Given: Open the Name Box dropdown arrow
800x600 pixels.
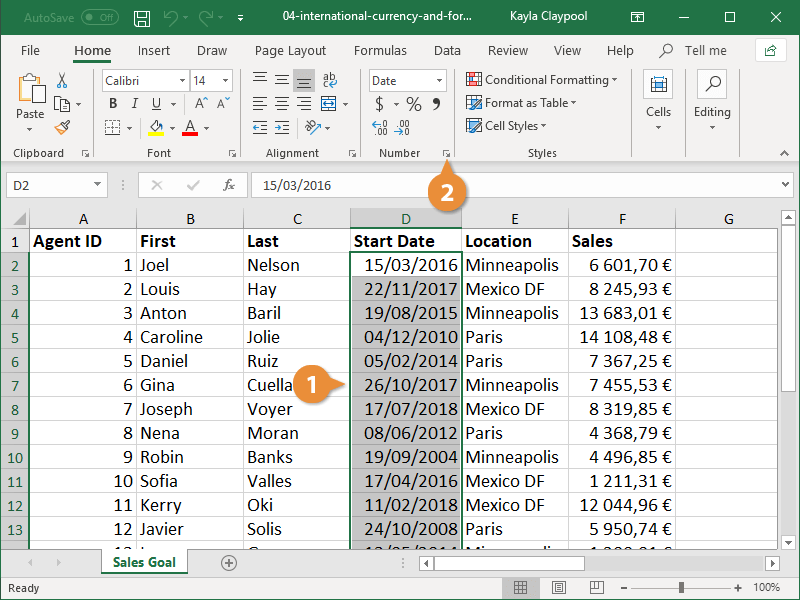Looking at the screenshot, I should [97, 185].
